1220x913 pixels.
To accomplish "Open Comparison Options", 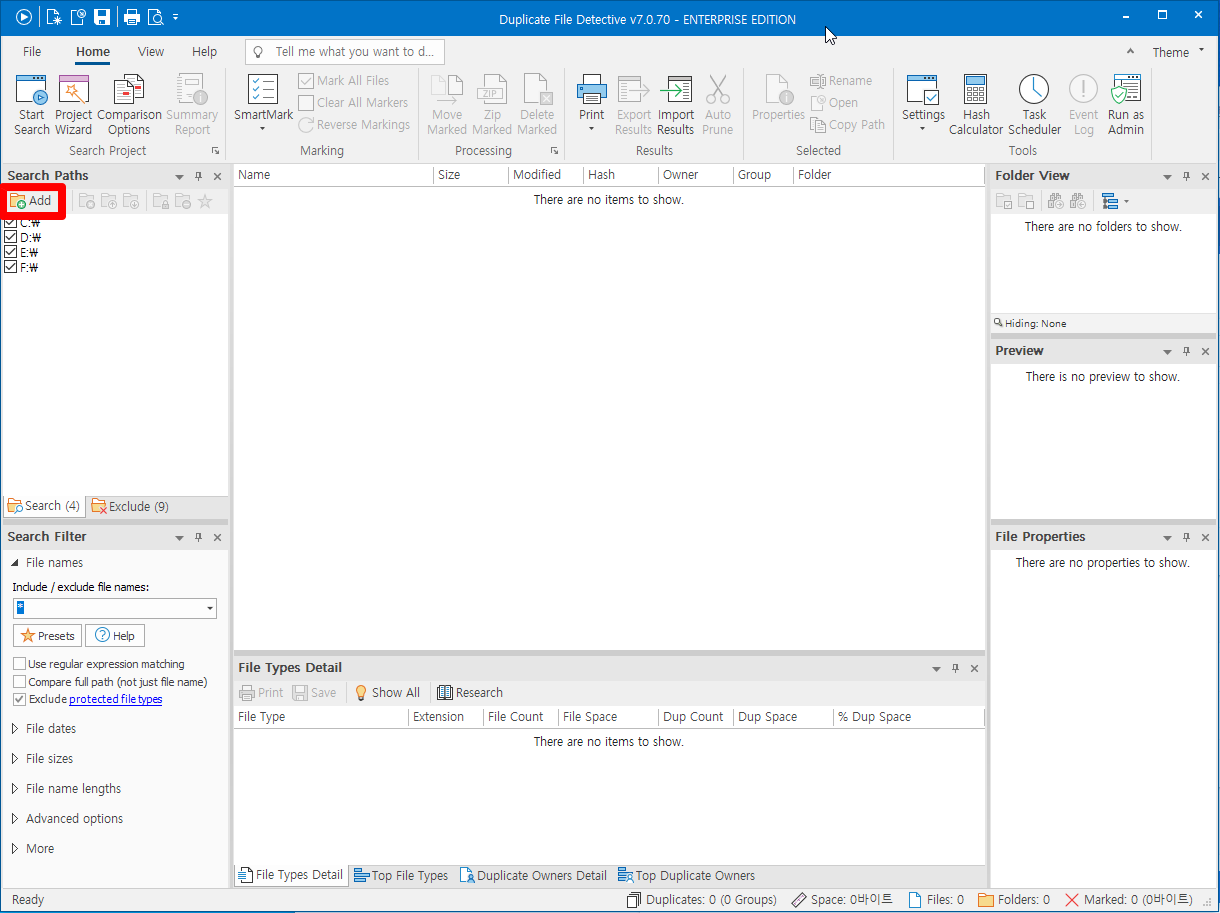I will coord(129,105).
